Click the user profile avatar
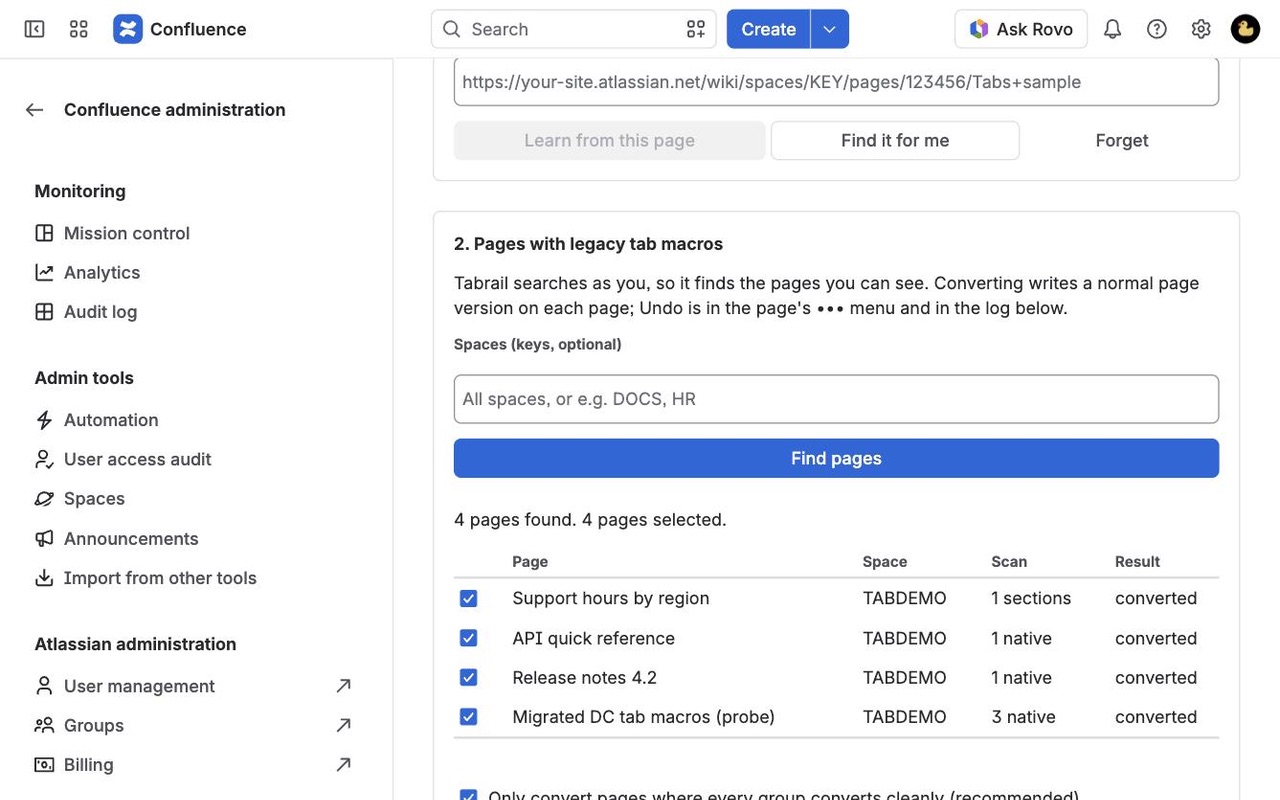The height and width of the screenshot is (800, 1280). coord(1245,29)
